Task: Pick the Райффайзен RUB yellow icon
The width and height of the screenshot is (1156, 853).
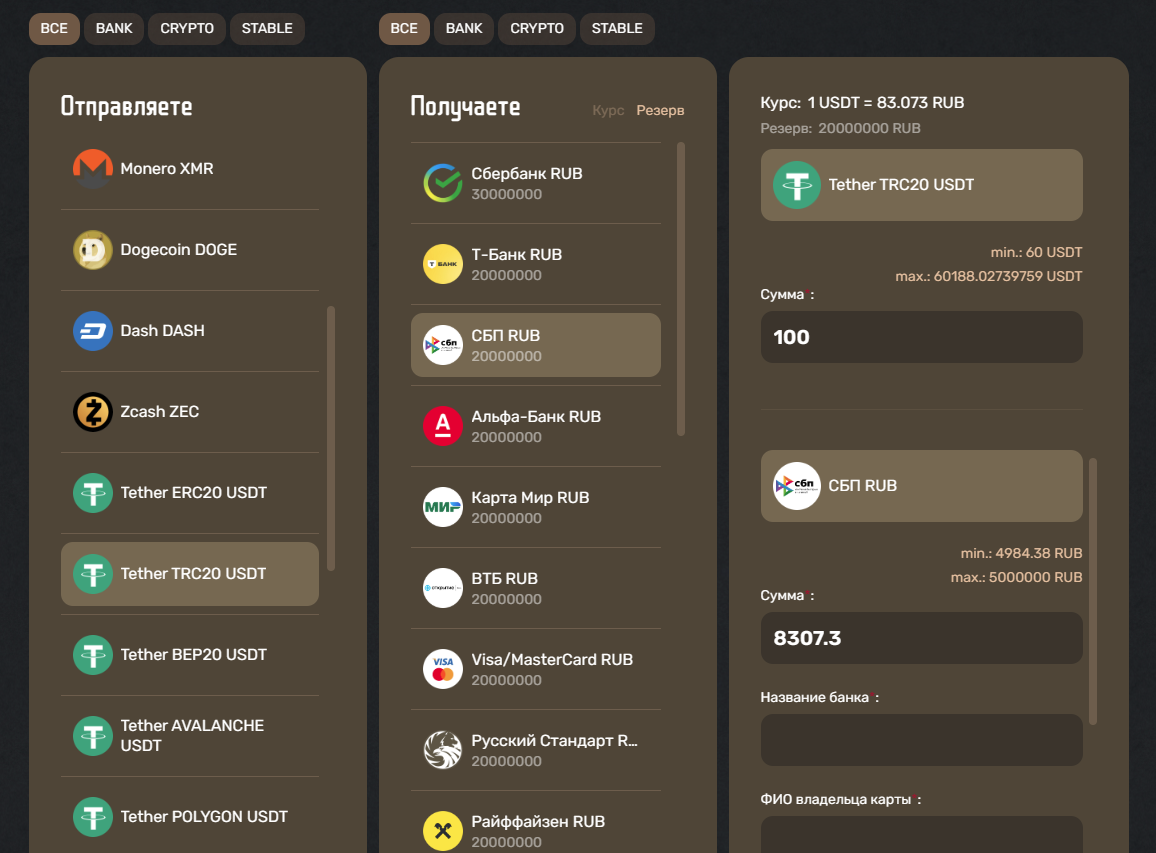Action: click(443, 831)
